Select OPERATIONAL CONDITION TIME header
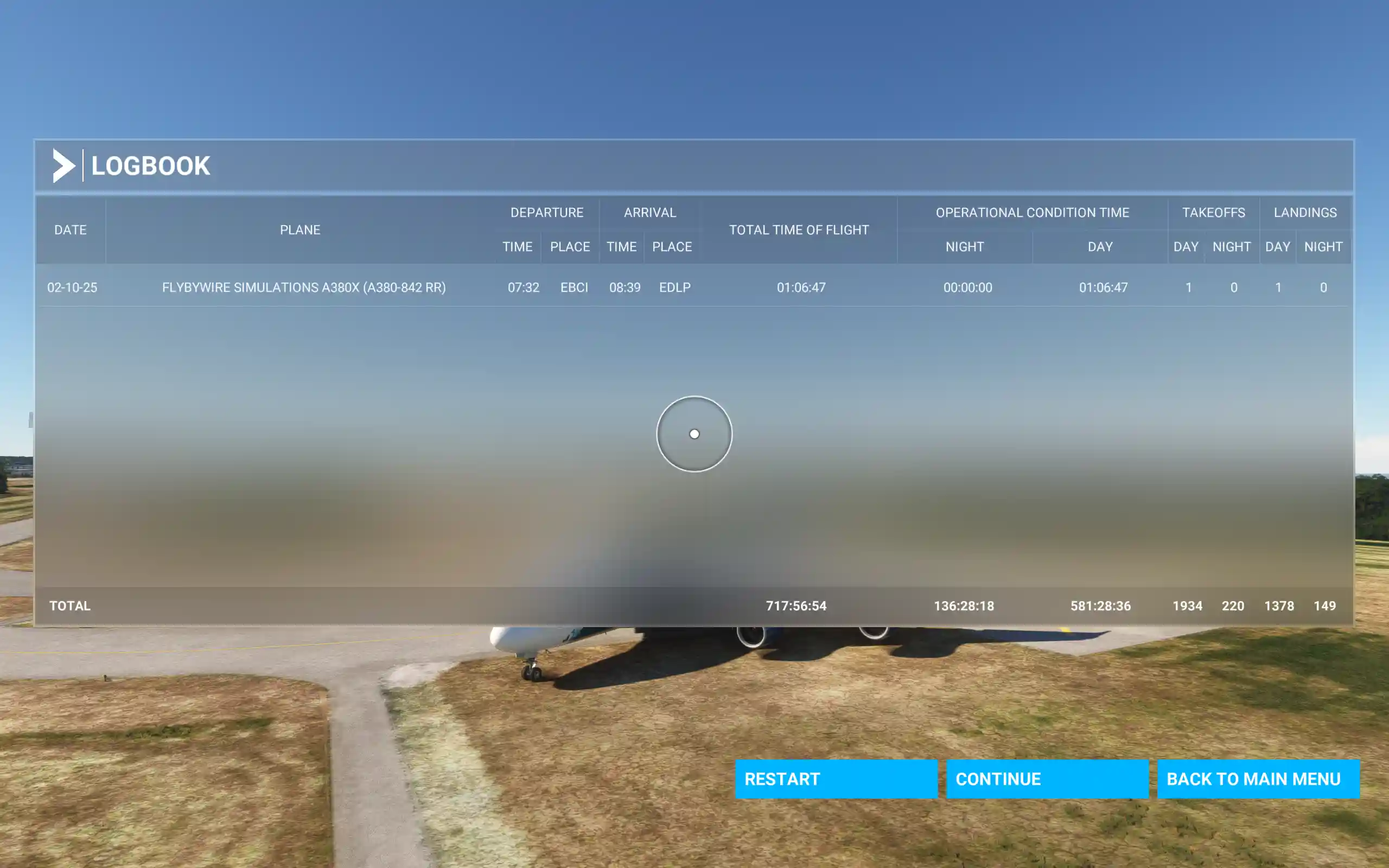1389x868 pixels. point(1032,213)
